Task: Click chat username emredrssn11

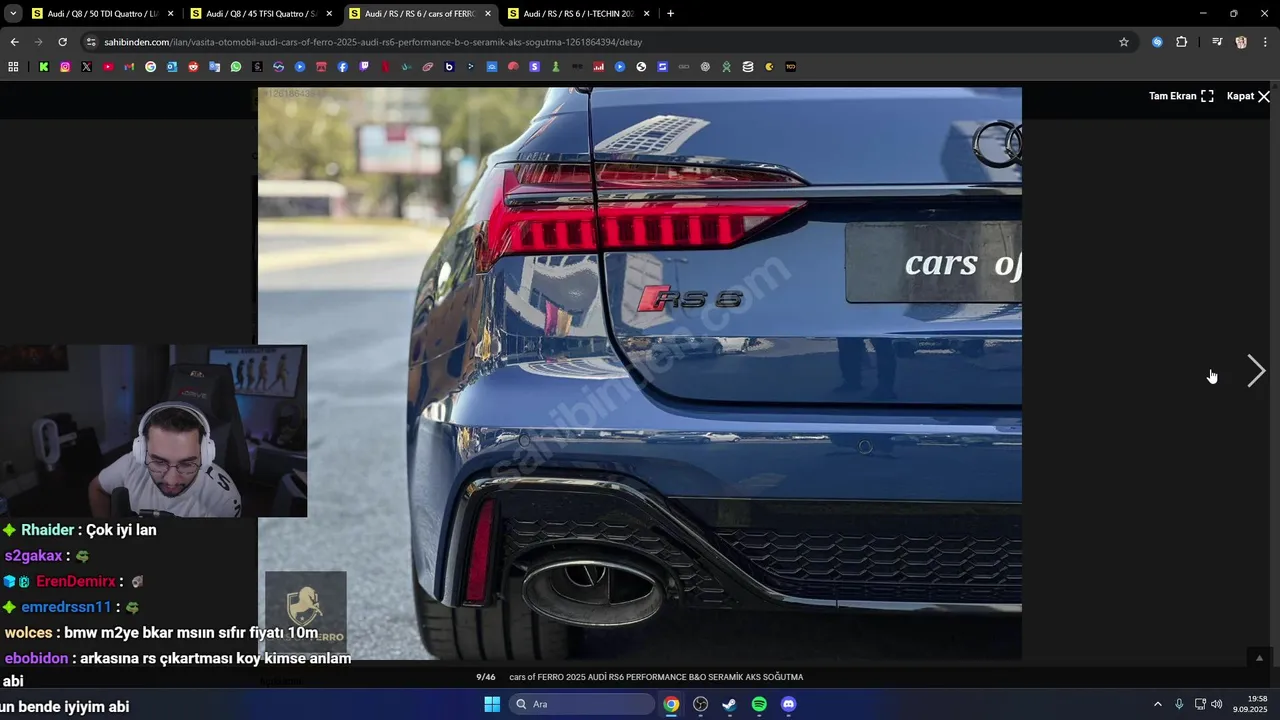Action: tap(66, 607)
